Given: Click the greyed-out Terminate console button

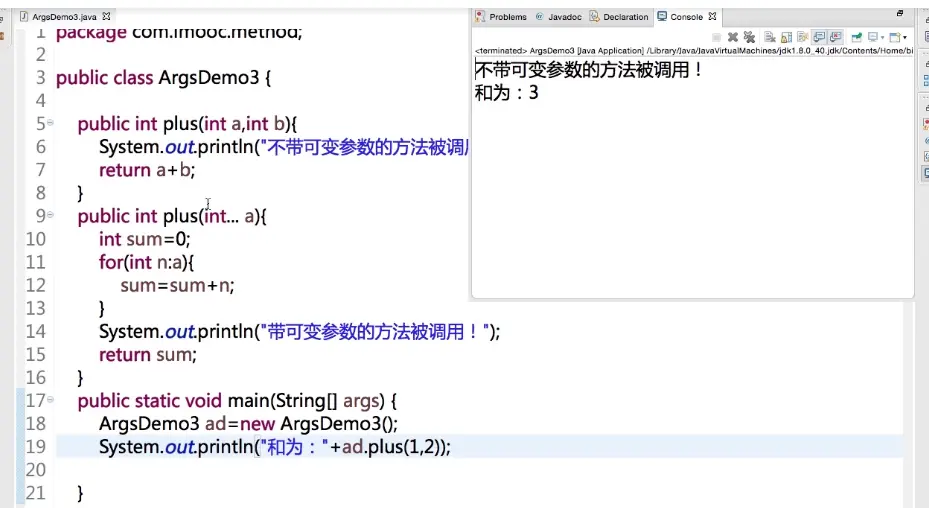Looking at the screenshot, I should click(x=716, y=37).
